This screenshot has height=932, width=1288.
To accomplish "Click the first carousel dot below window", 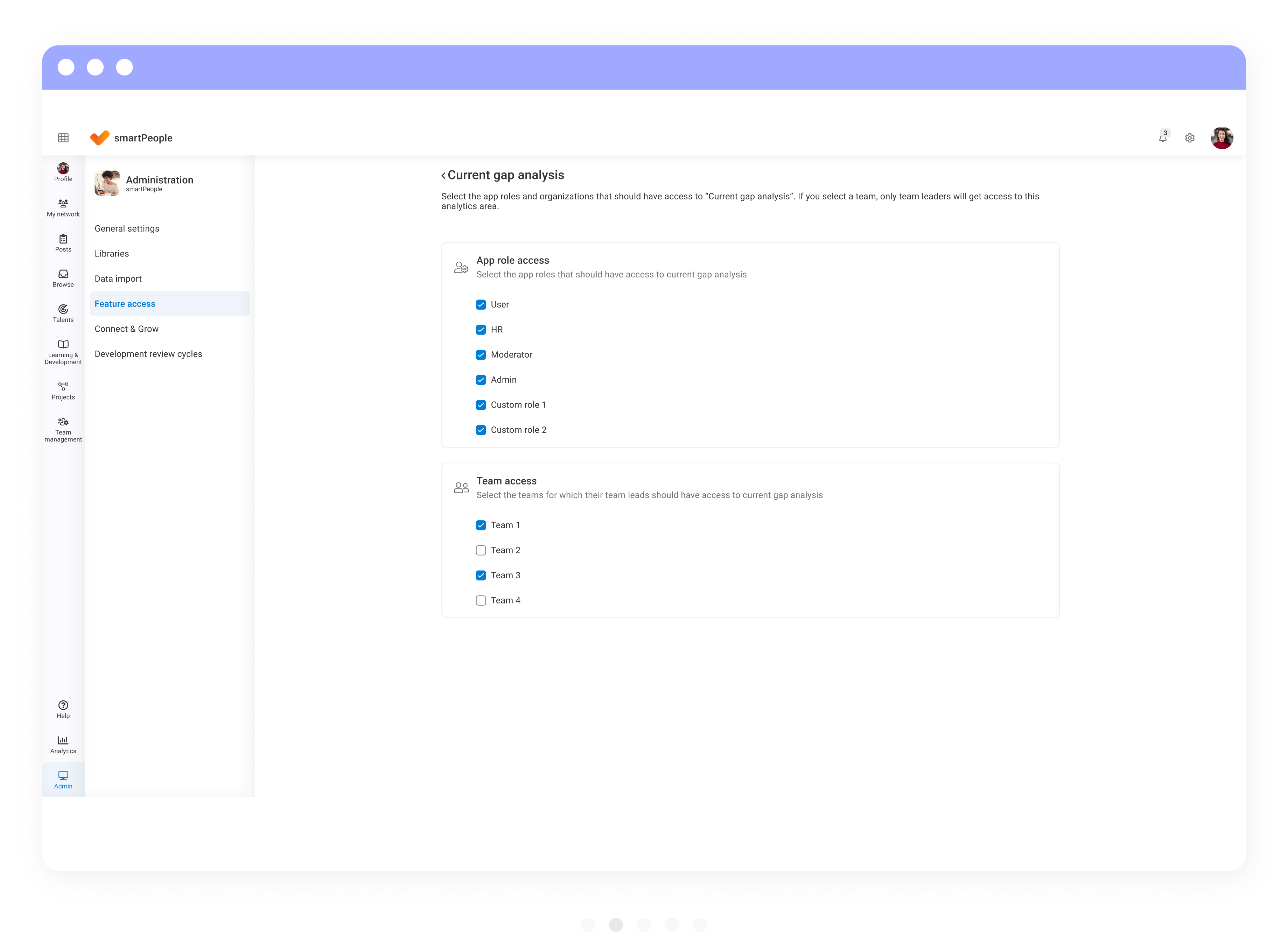I will pos(588,925).
